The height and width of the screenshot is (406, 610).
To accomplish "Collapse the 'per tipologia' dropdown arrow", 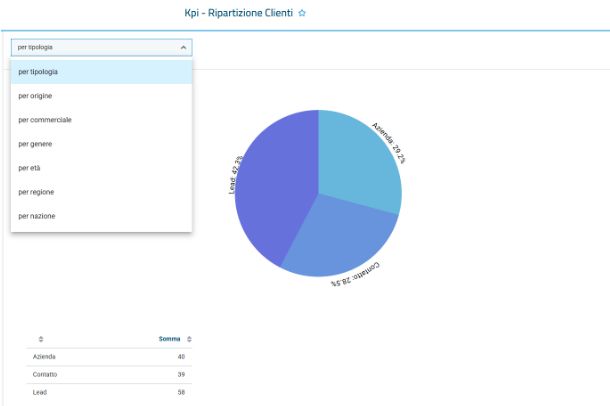I will coord(183,47).
